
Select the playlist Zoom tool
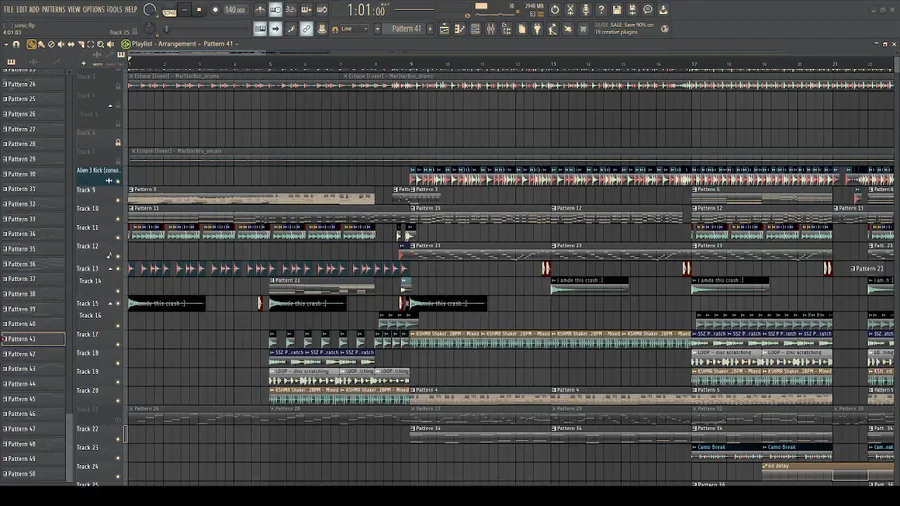pyautogui.click(x=100, y=44)
